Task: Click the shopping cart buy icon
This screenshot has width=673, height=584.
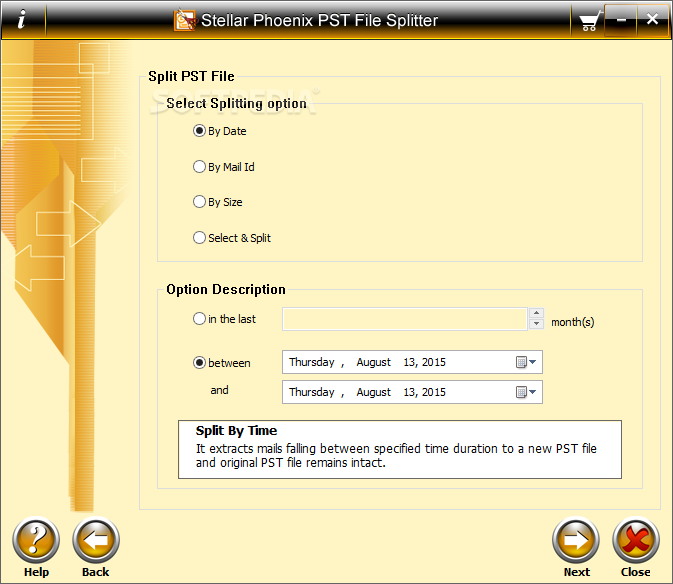Action: (589, 21)
